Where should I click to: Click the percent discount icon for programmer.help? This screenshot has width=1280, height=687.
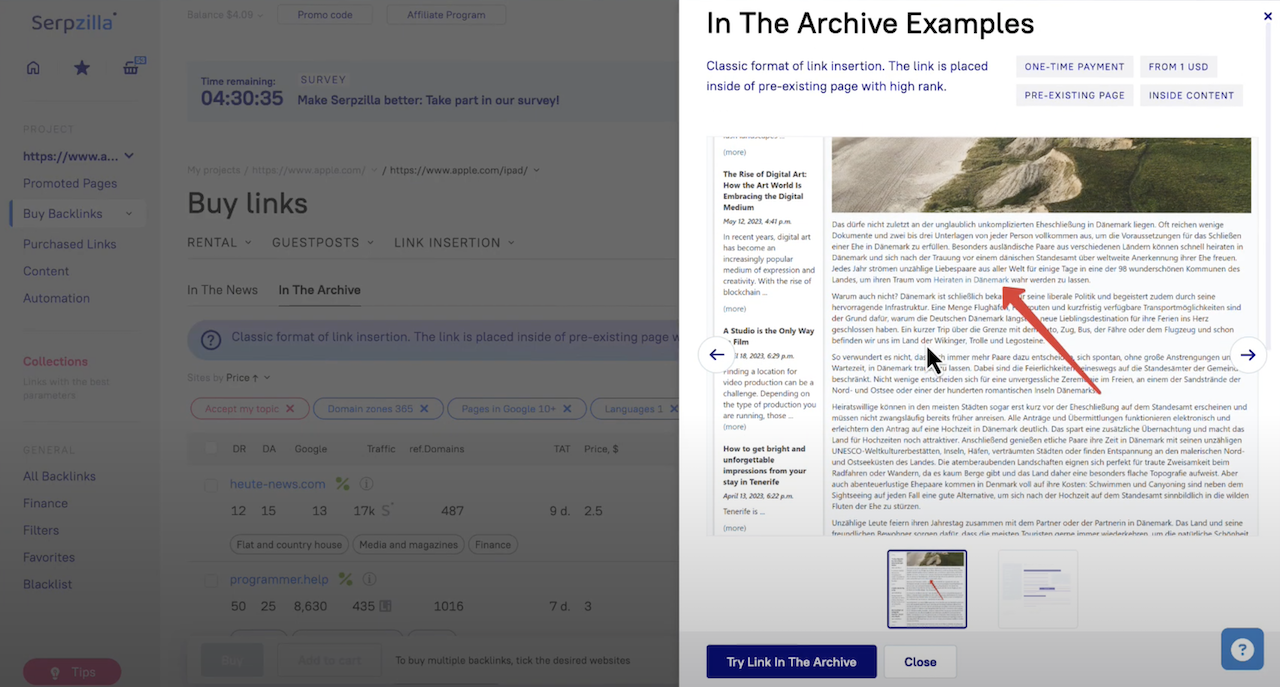pyautogui.click(x=345, y=579)
